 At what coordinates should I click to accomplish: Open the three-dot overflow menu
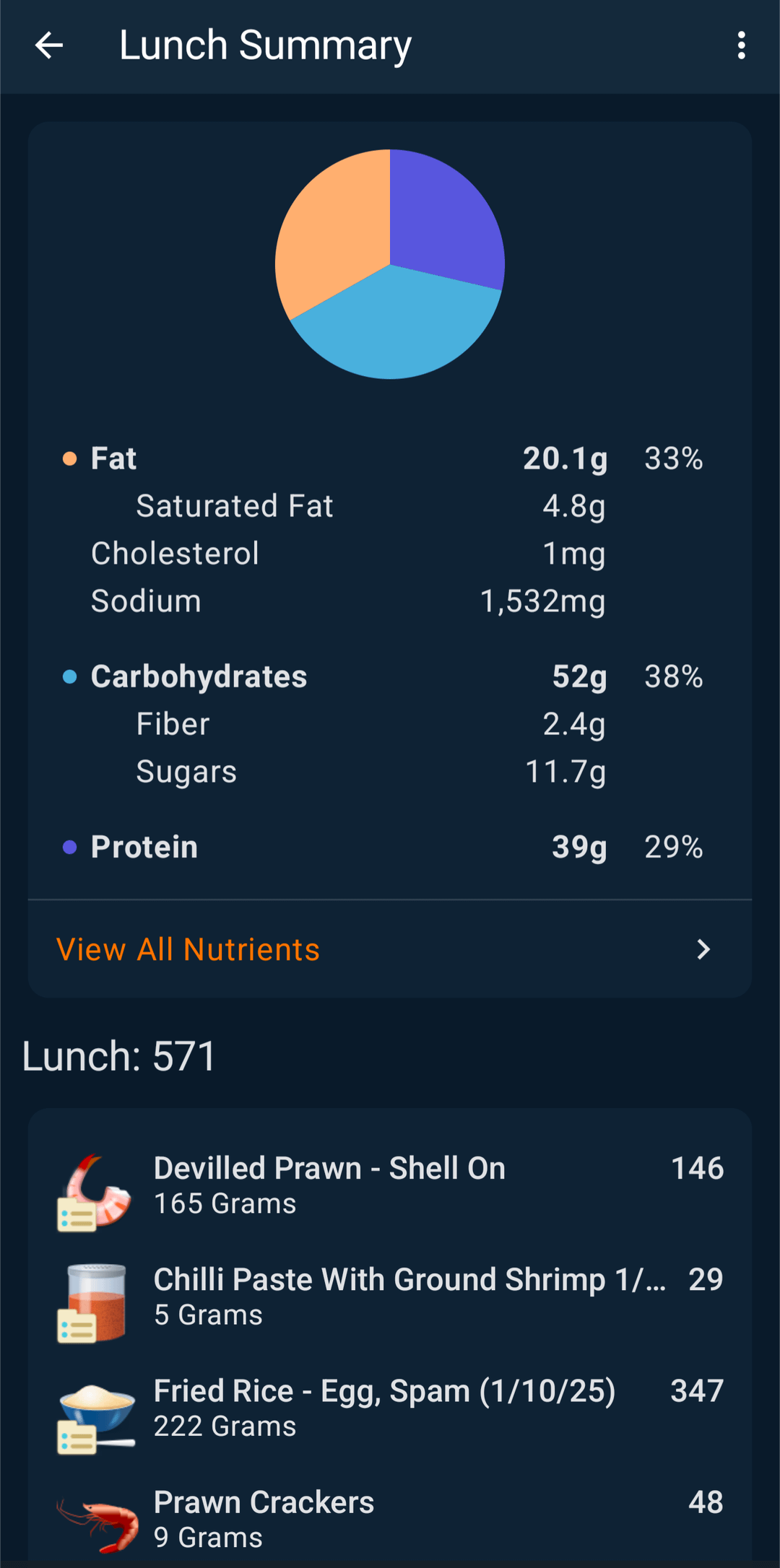coord(741,45)
